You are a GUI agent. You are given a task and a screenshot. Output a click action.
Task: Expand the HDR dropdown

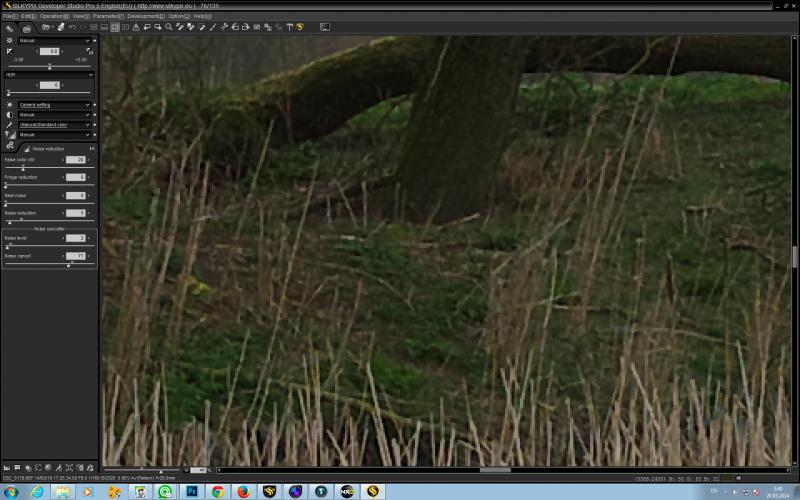click(x=49, y=75)
